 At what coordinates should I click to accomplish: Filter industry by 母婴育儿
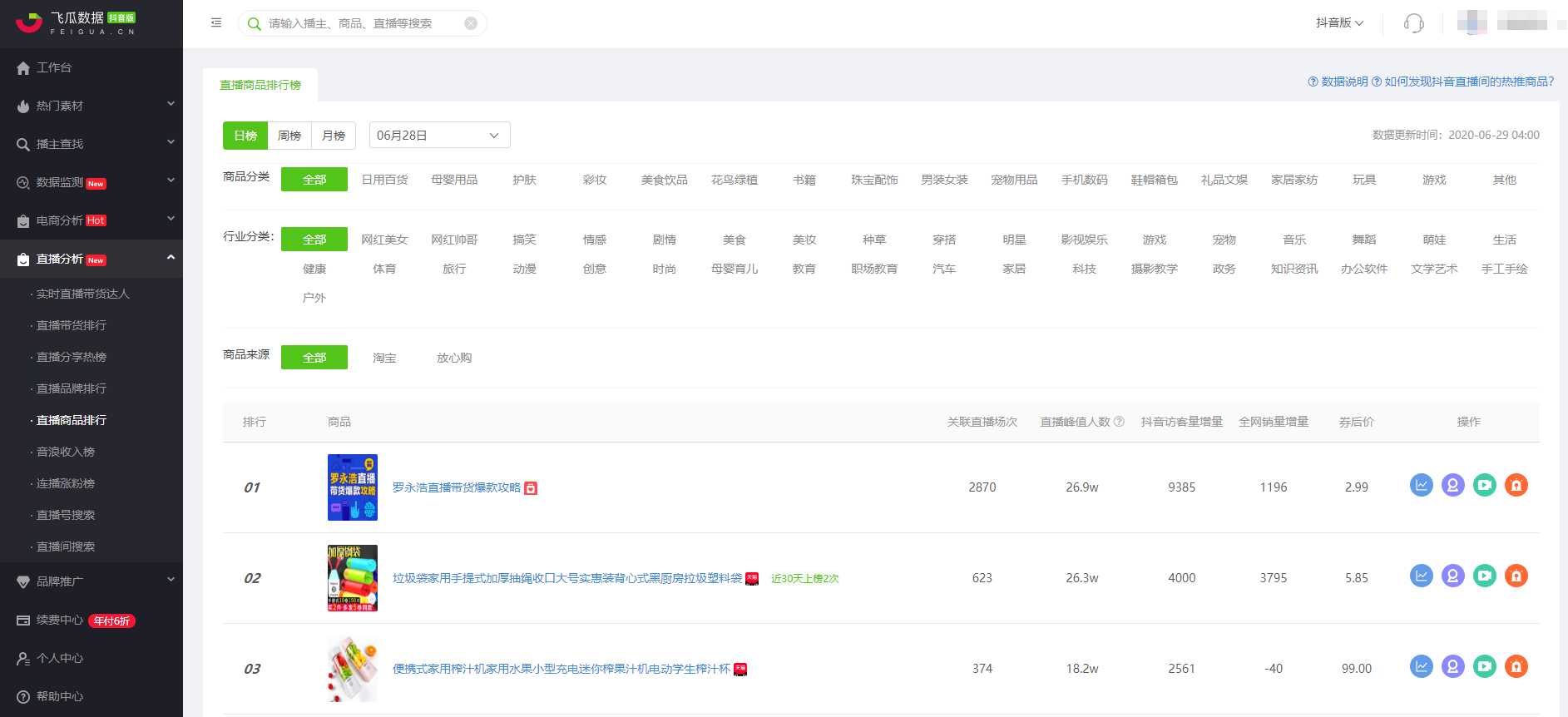point(735,269)
